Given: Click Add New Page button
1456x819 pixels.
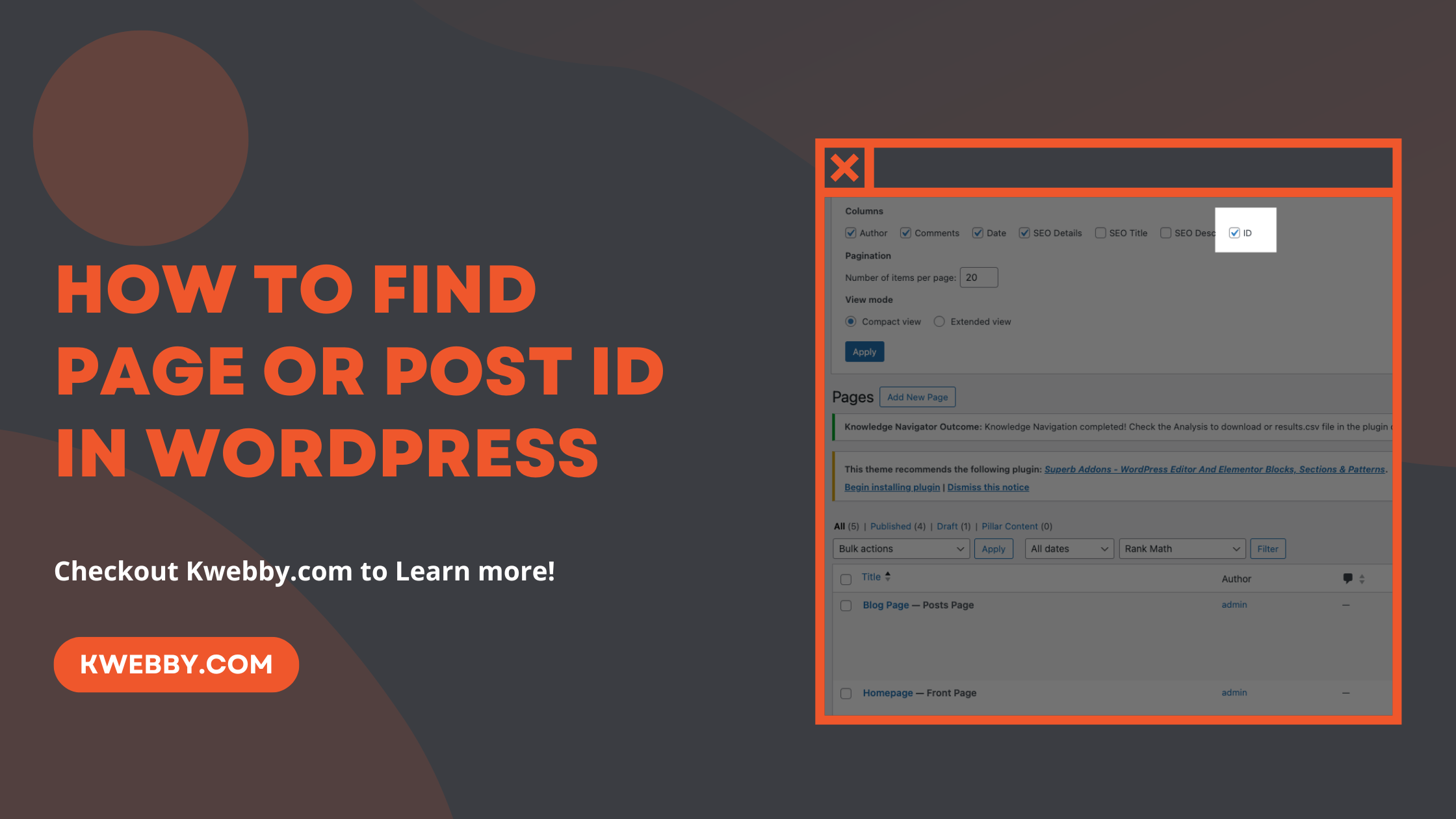Looking at the screenshot, I should point(916,397).
